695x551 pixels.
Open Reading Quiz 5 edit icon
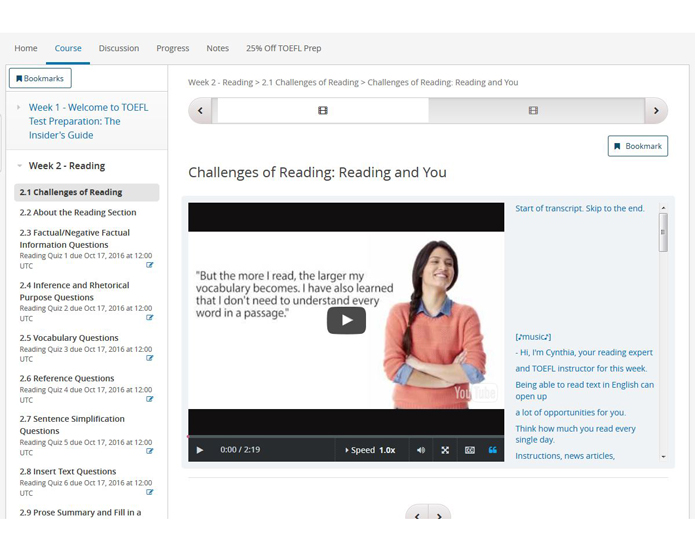tap(150, 451)
